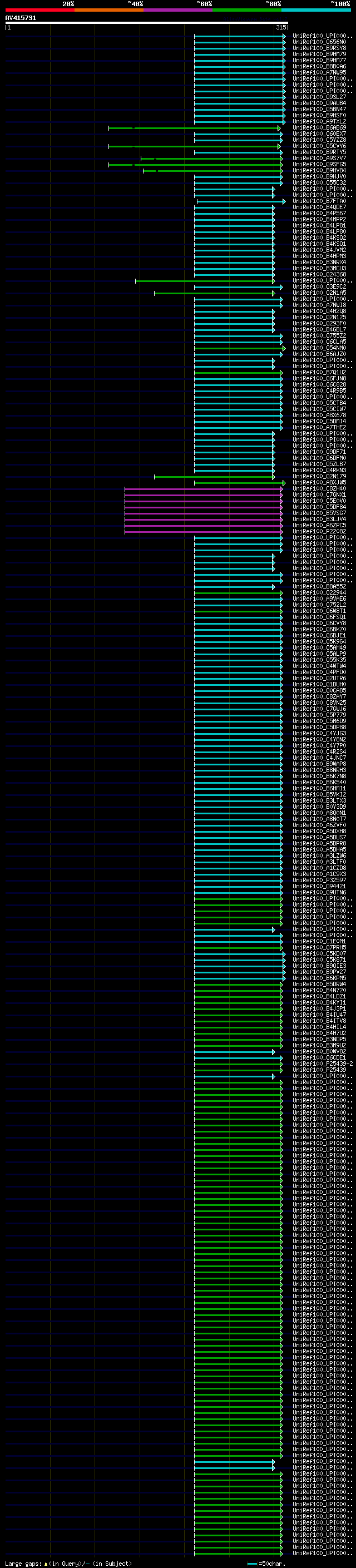
Task: Click the UniRef100_A3LTF0 label
Action: coord(319,861)
